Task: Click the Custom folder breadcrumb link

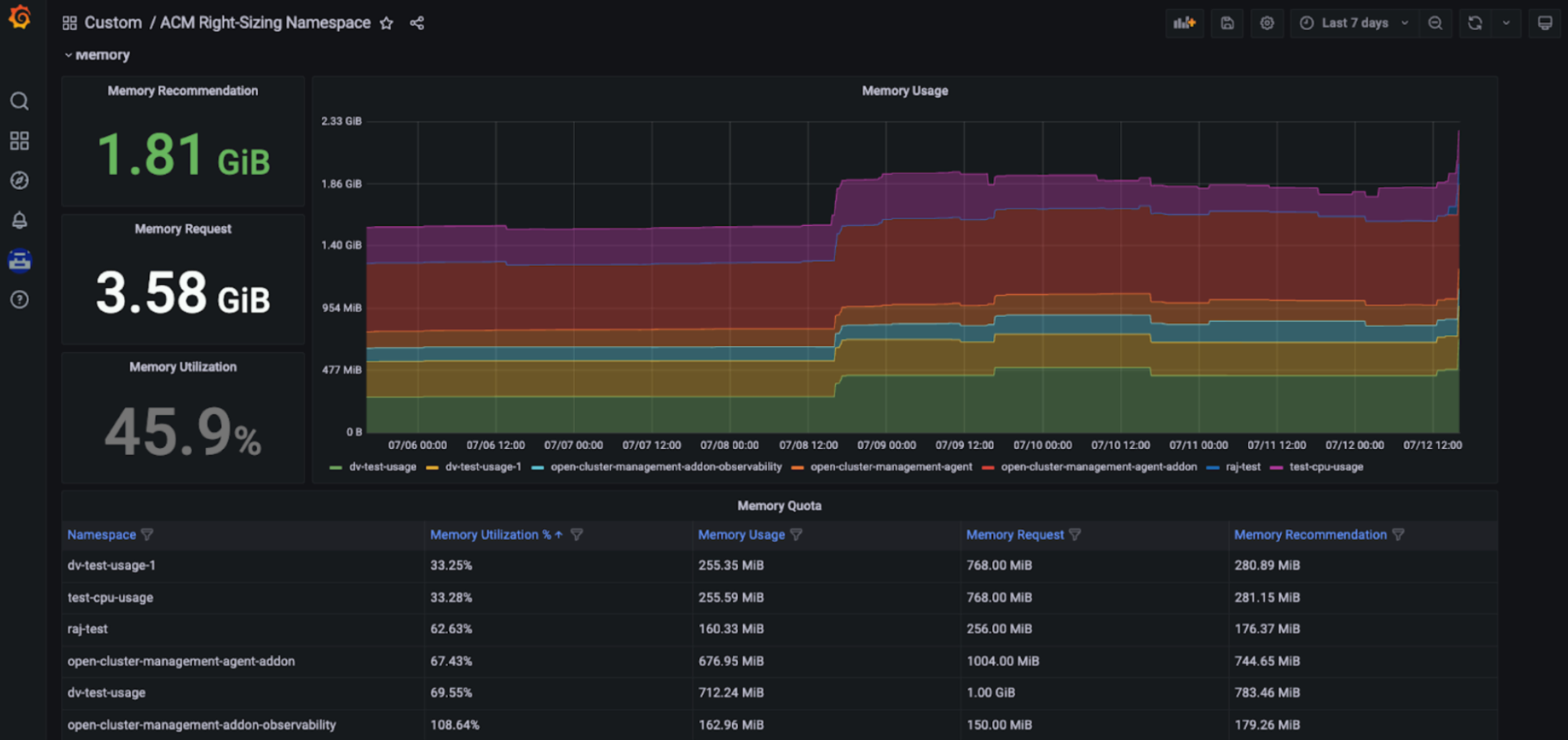Action: pyautogui.click(x=113, y=23)
